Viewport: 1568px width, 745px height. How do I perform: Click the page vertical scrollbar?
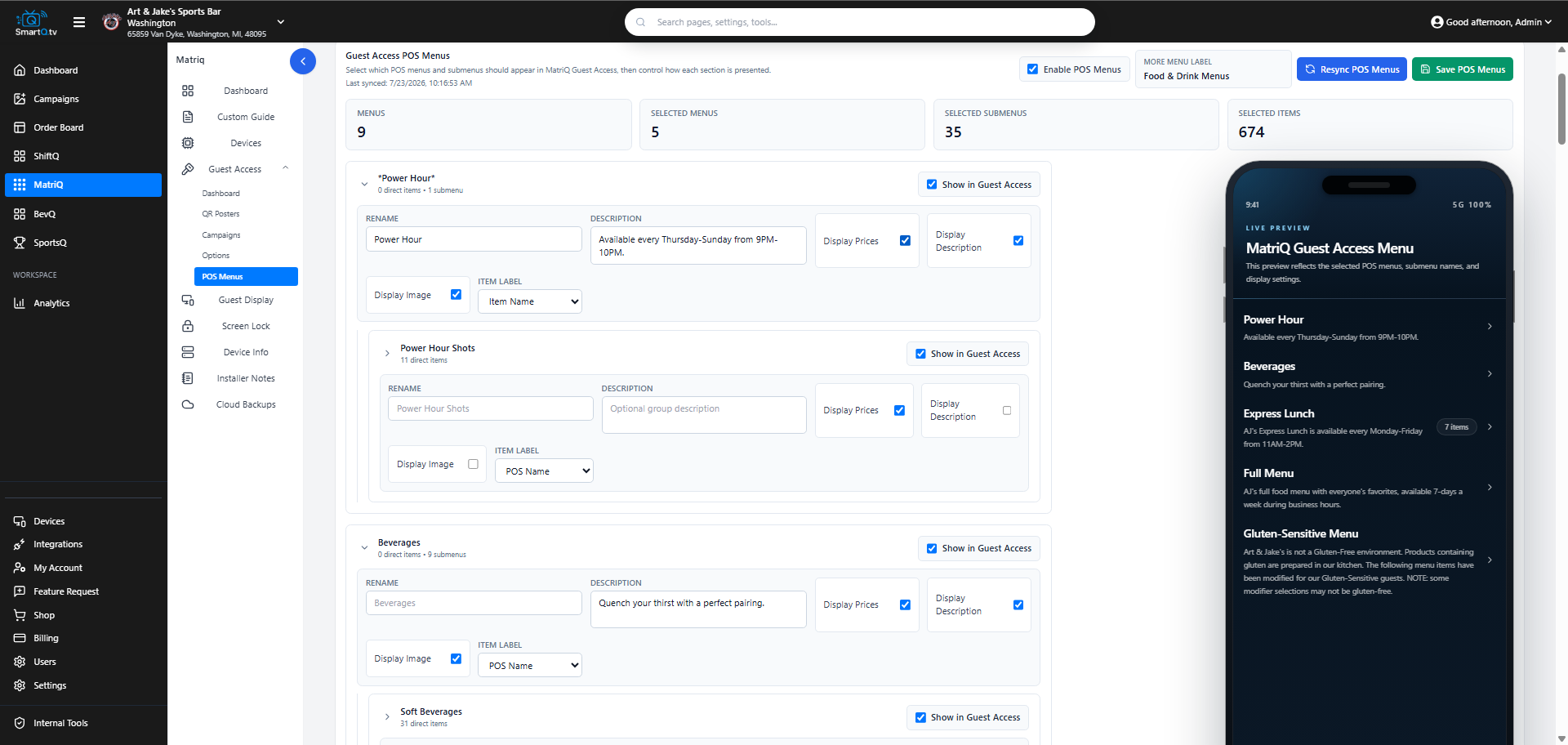click(x=1561, y=108)
